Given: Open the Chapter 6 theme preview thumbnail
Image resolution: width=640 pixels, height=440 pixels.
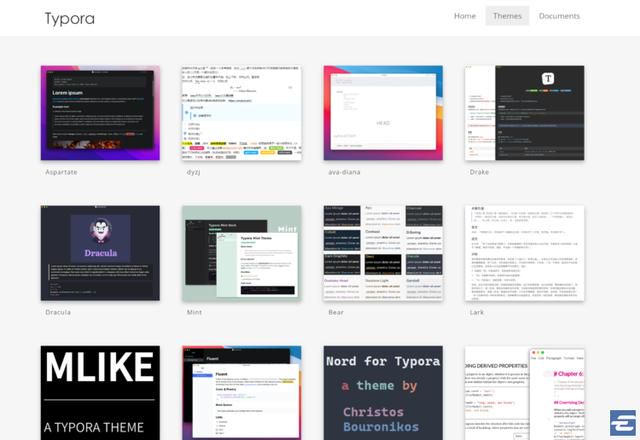Looking at the screenshot, I should click(524, 393).
